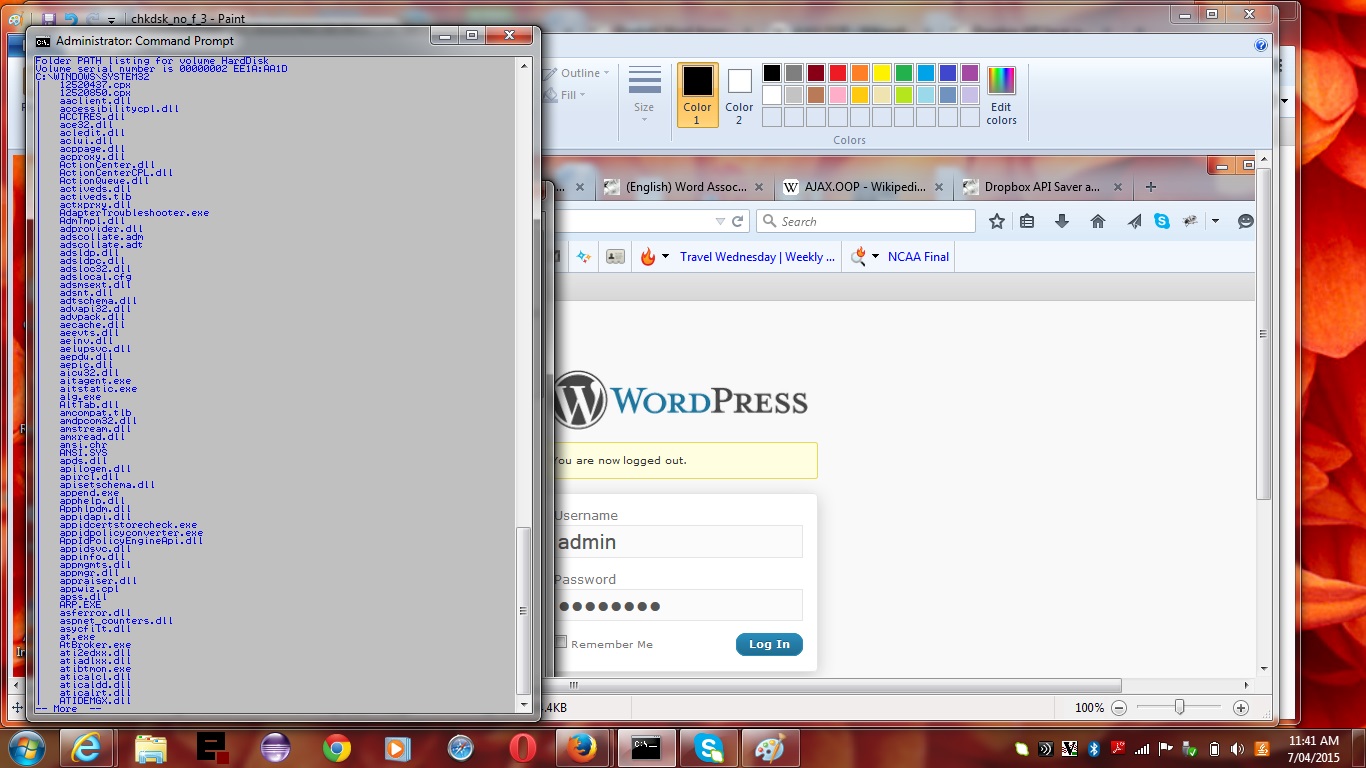Click the Paint Save icon in title bar
Image resolution: width=1366 pixels, height=768 pixels.
click(49, 18)
